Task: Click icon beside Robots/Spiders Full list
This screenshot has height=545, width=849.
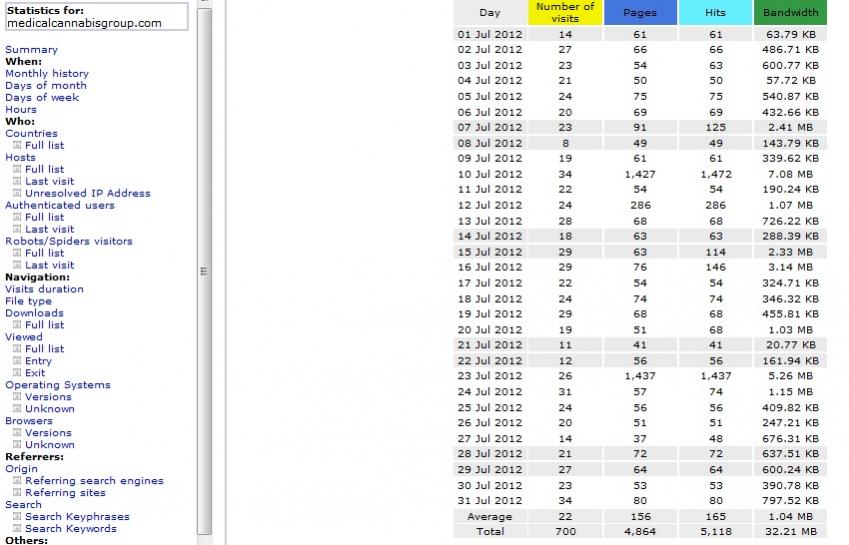Action: tap(17, 253)
